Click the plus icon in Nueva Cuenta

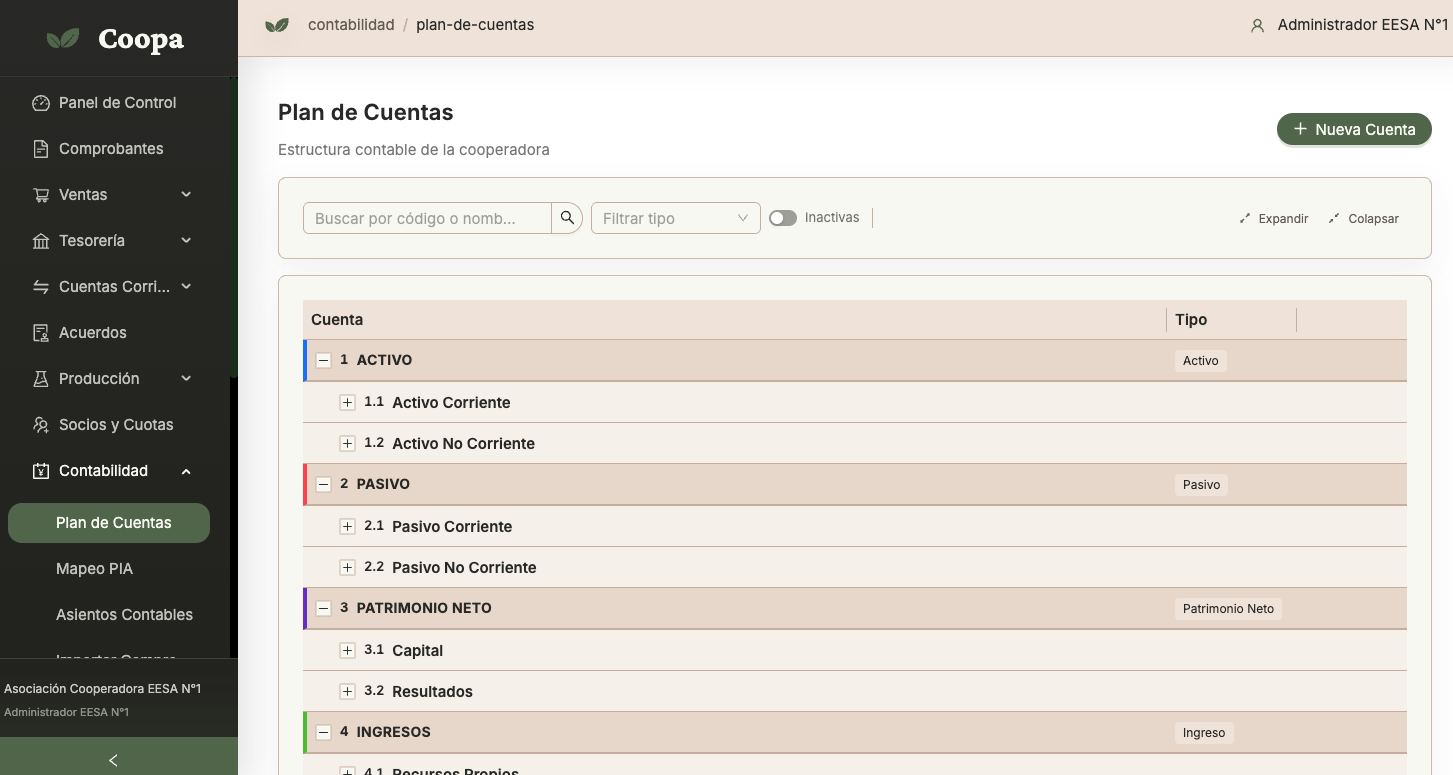pyautogui.click(x=1300, y=129)
